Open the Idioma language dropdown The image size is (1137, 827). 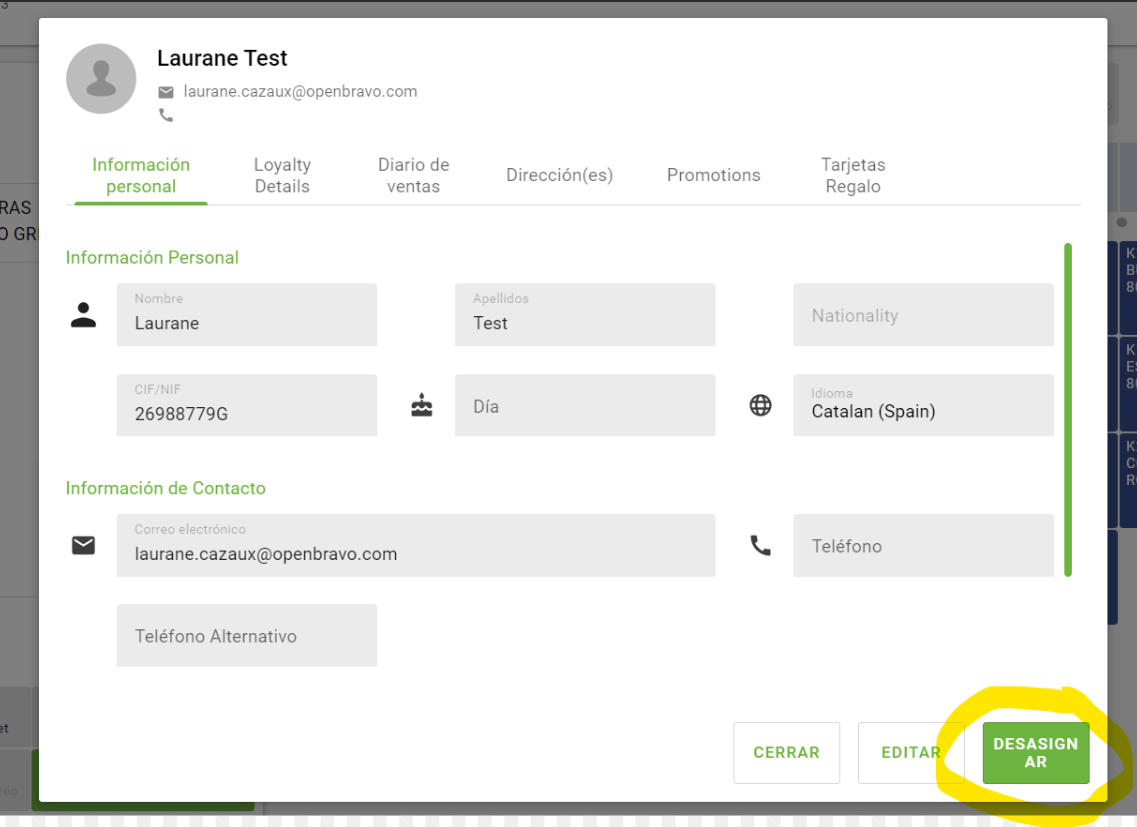pyautogui.click(x=922, y=405)
